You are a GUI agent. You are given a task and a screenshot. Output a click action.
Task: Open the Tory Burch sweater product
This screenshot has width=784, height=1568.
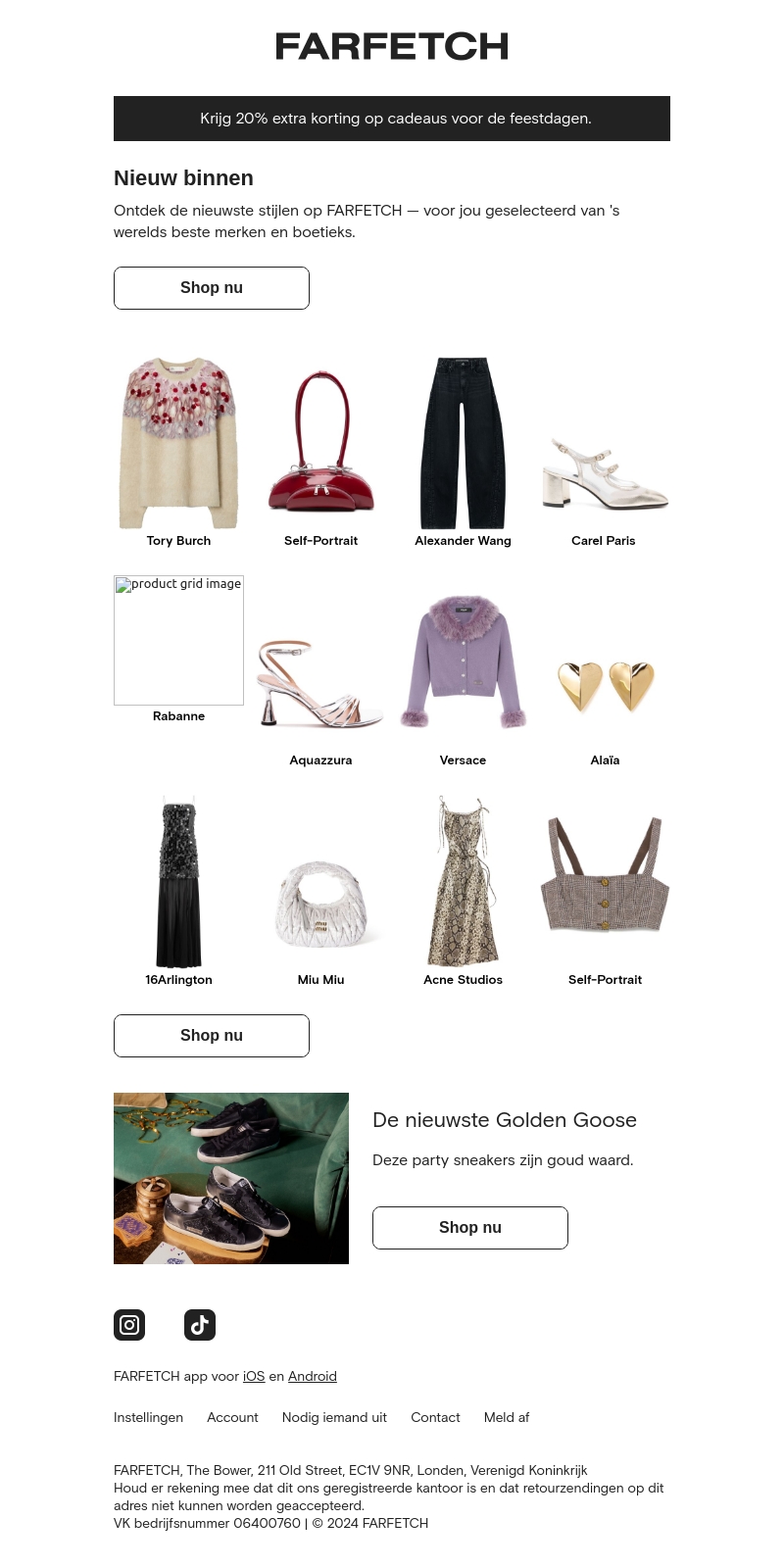[x=178, y=443]
